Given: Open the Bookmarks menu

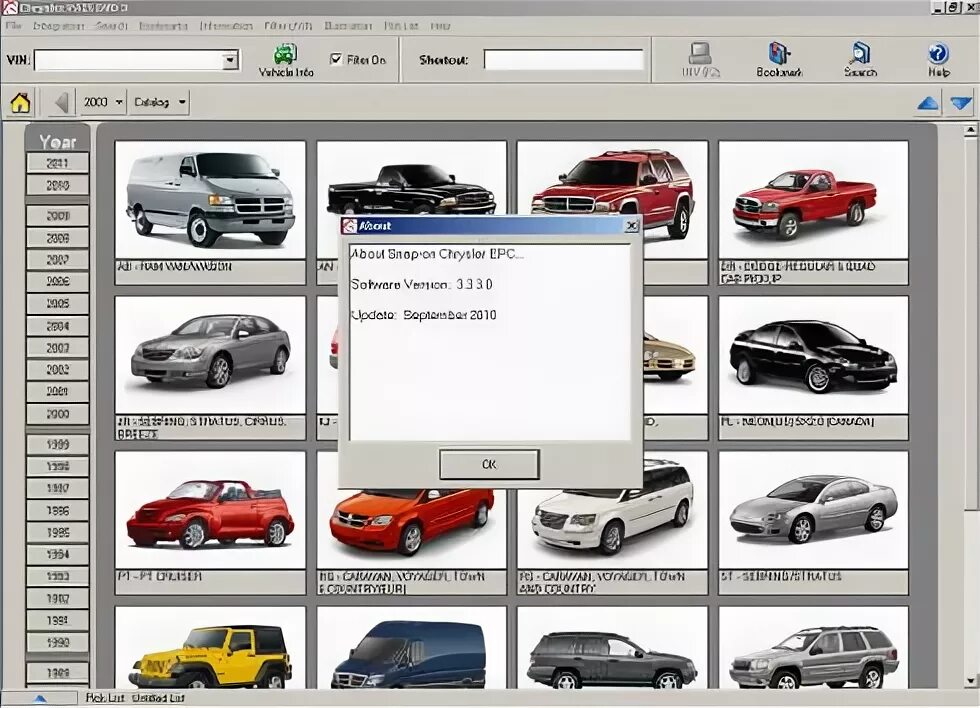Looking at the screenshot, I should tap(163, 26).
